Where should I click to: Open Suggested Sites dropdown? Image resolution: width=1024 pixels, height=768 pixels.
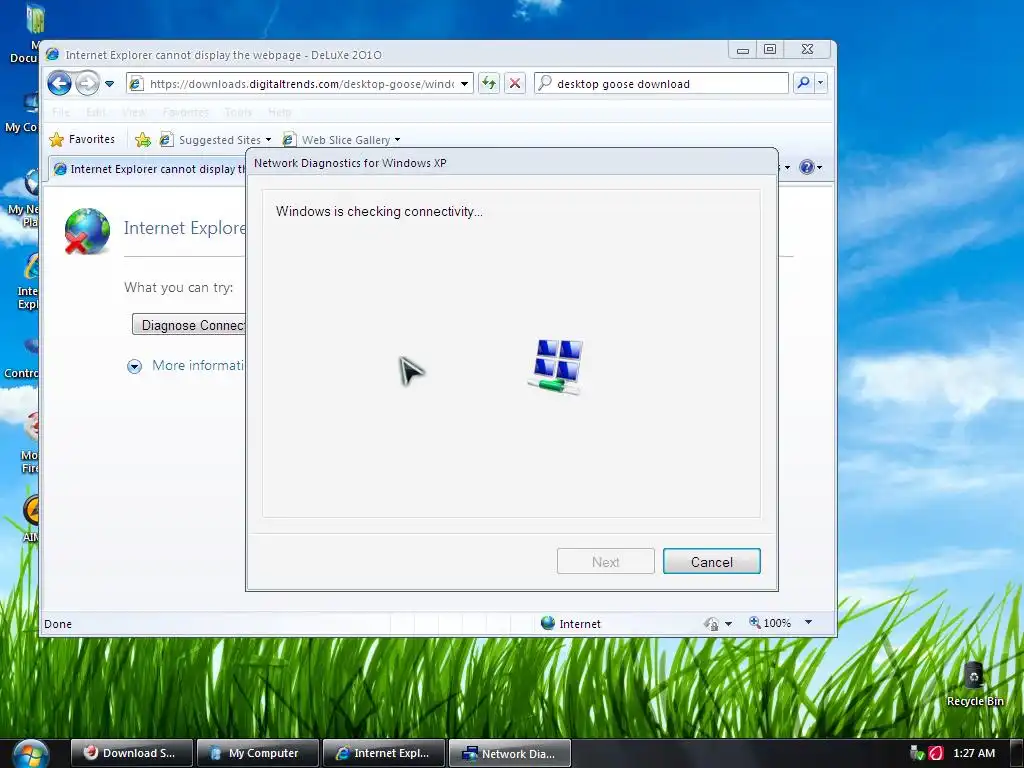coord(216,140)
